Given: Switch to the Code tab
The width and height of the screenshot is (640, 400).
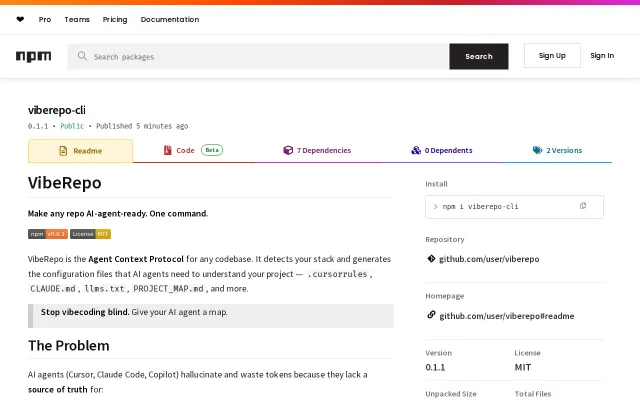Looking at the screenshot, I should (193, 150).
